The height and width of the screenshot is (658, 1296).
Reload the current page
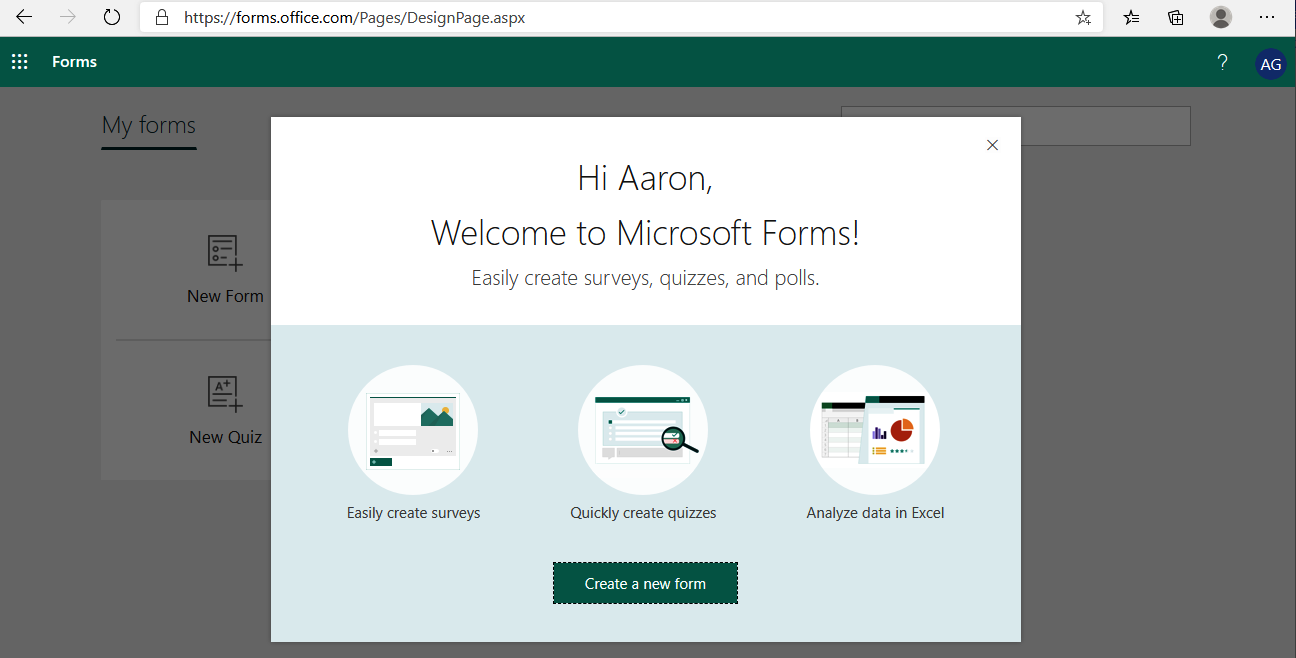(x=112, y=17)
